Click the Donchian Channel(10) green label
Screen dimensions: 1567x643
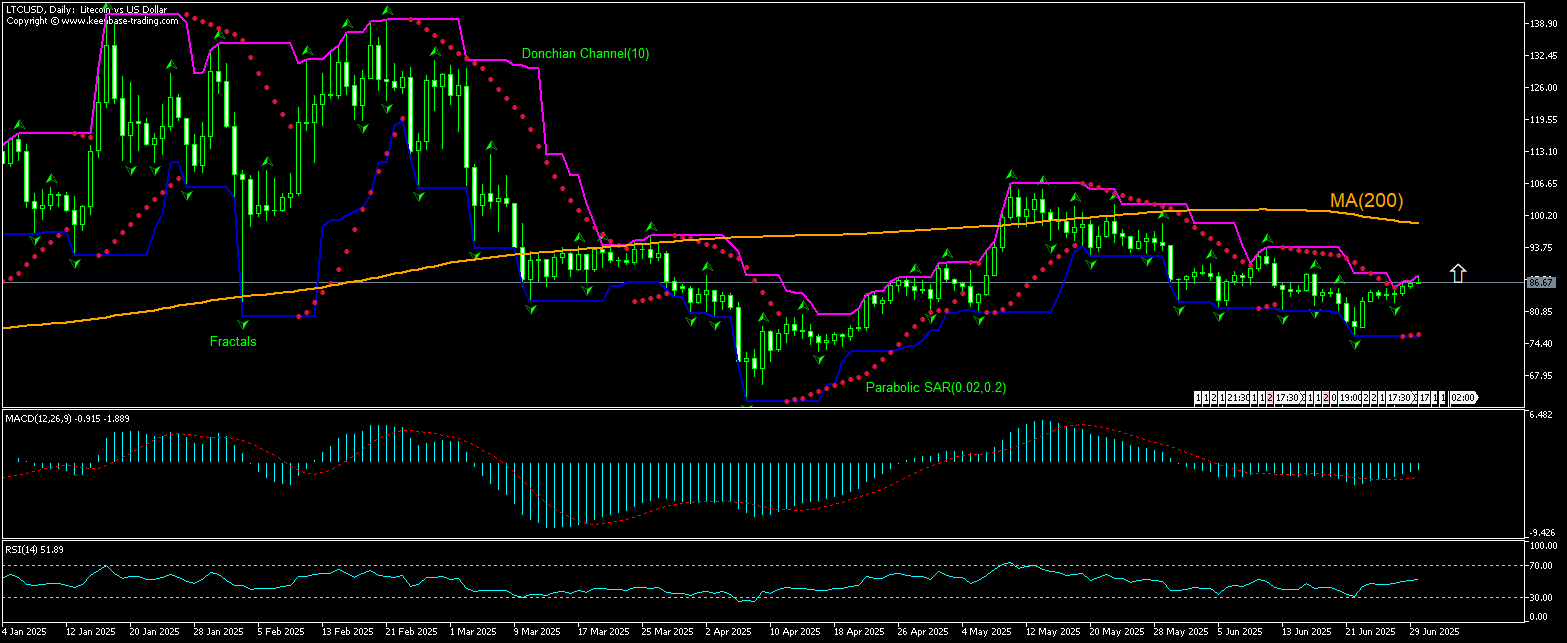585,54
